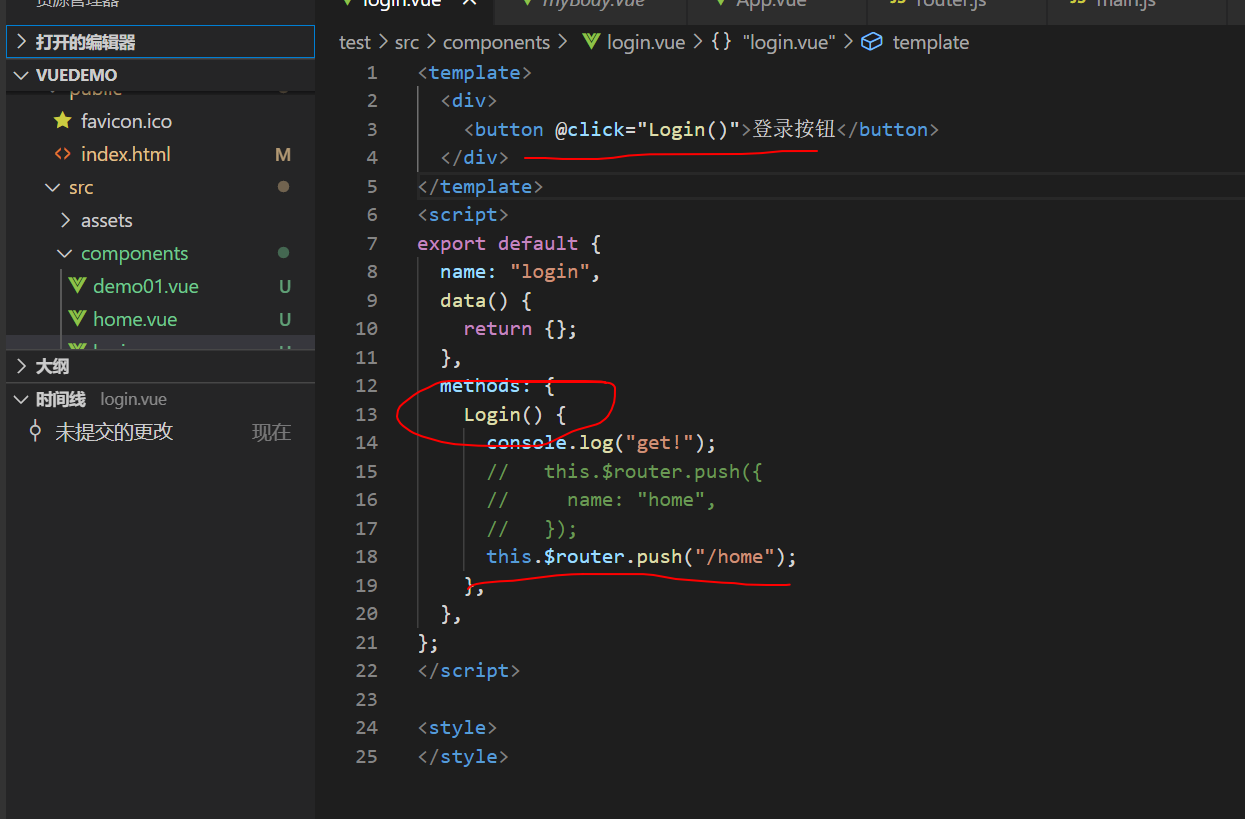Click the export default line of code
This screenshot has width=1245, height=819.
509,243
